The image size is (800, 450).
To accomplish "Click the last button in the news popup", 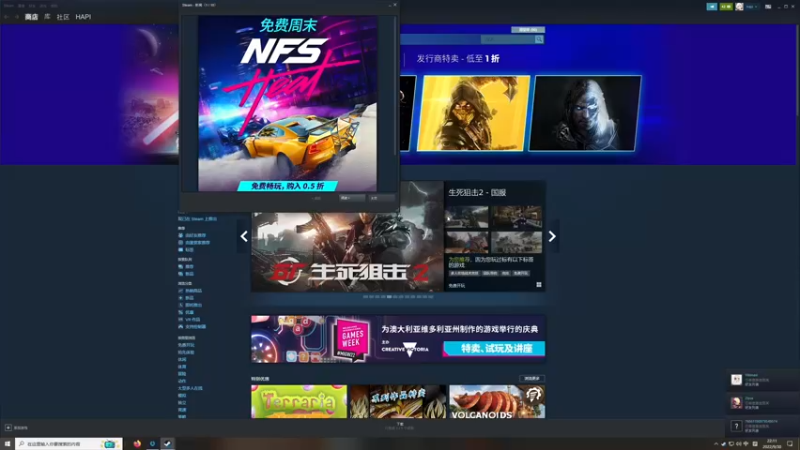I will pos(382,198).
